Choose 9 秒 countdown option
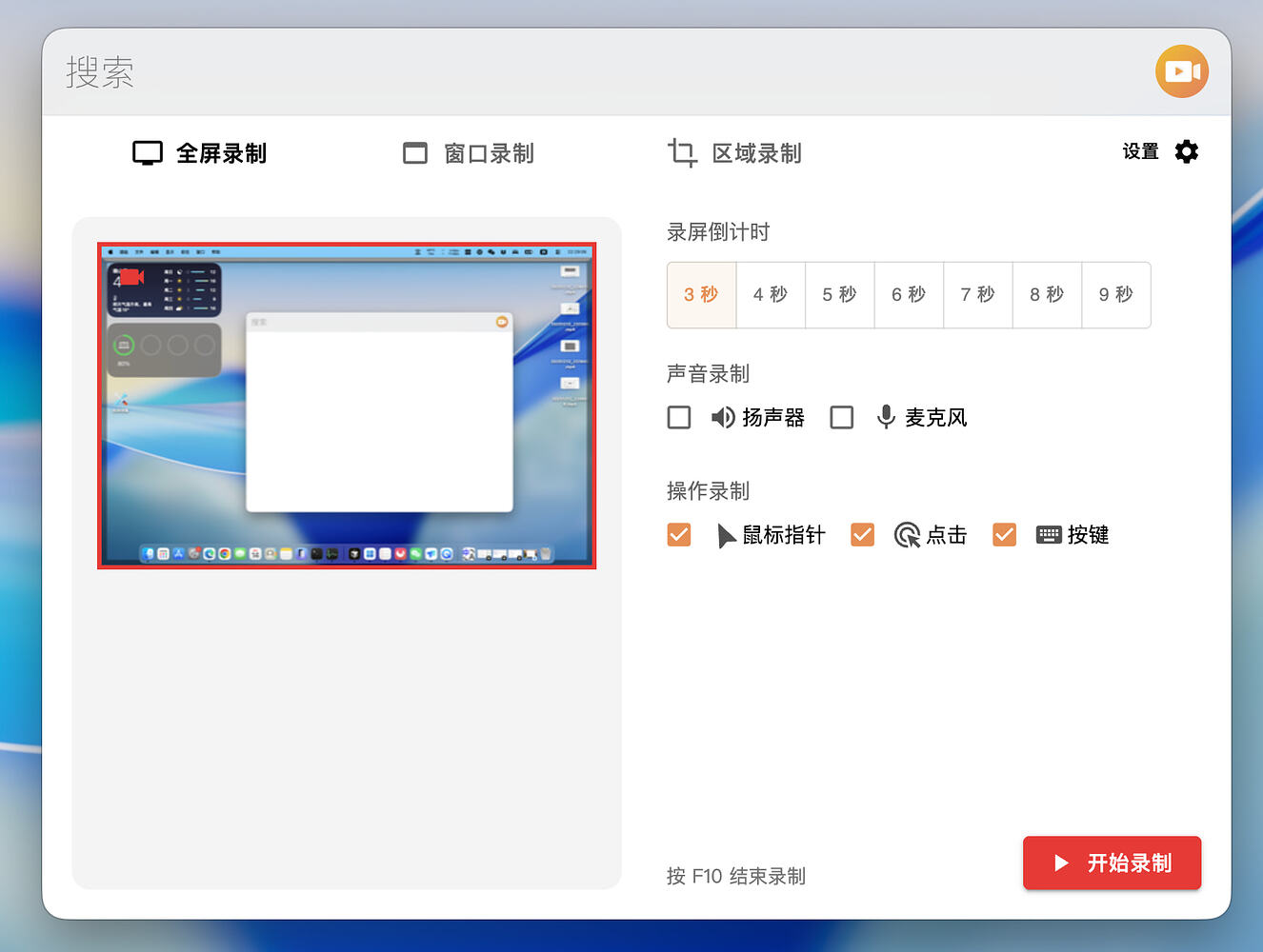The width and height of the screenshot is (1263, 952). tap(1116, 295)
